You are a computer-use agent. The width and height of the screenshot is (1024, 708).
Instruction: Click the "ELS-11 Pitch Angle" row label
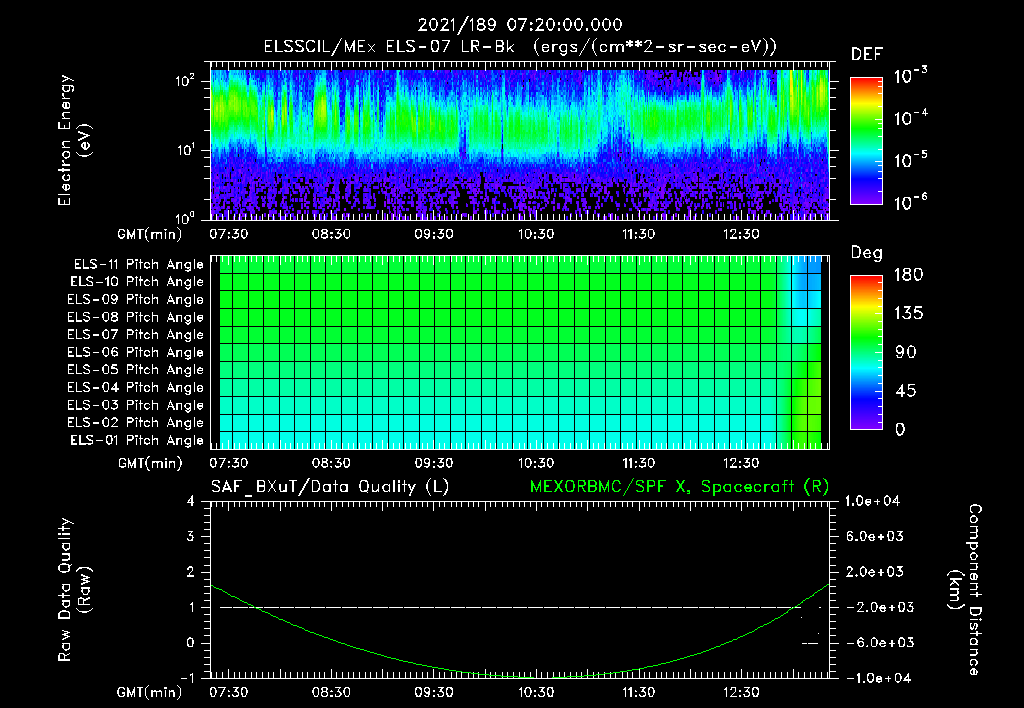[x=138, y=265]
